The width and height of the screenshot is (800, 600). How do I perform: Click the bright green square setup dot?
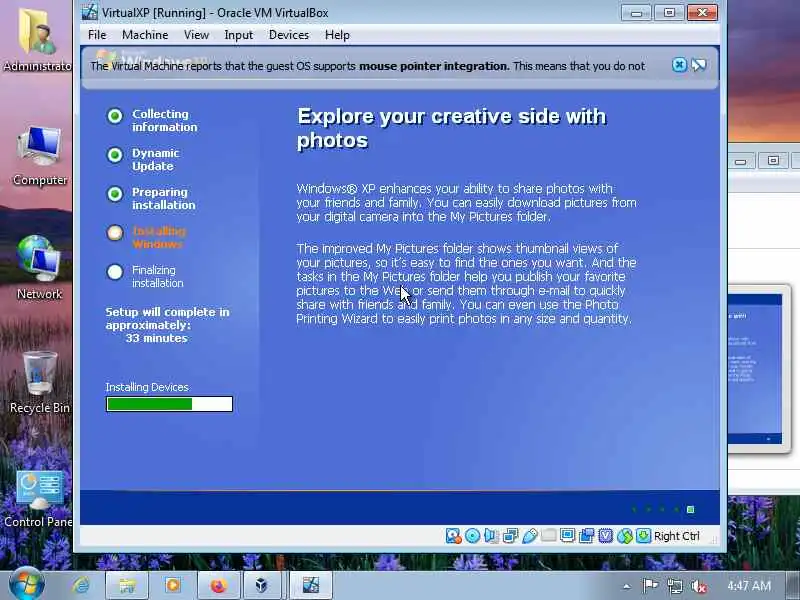(690, 509)
